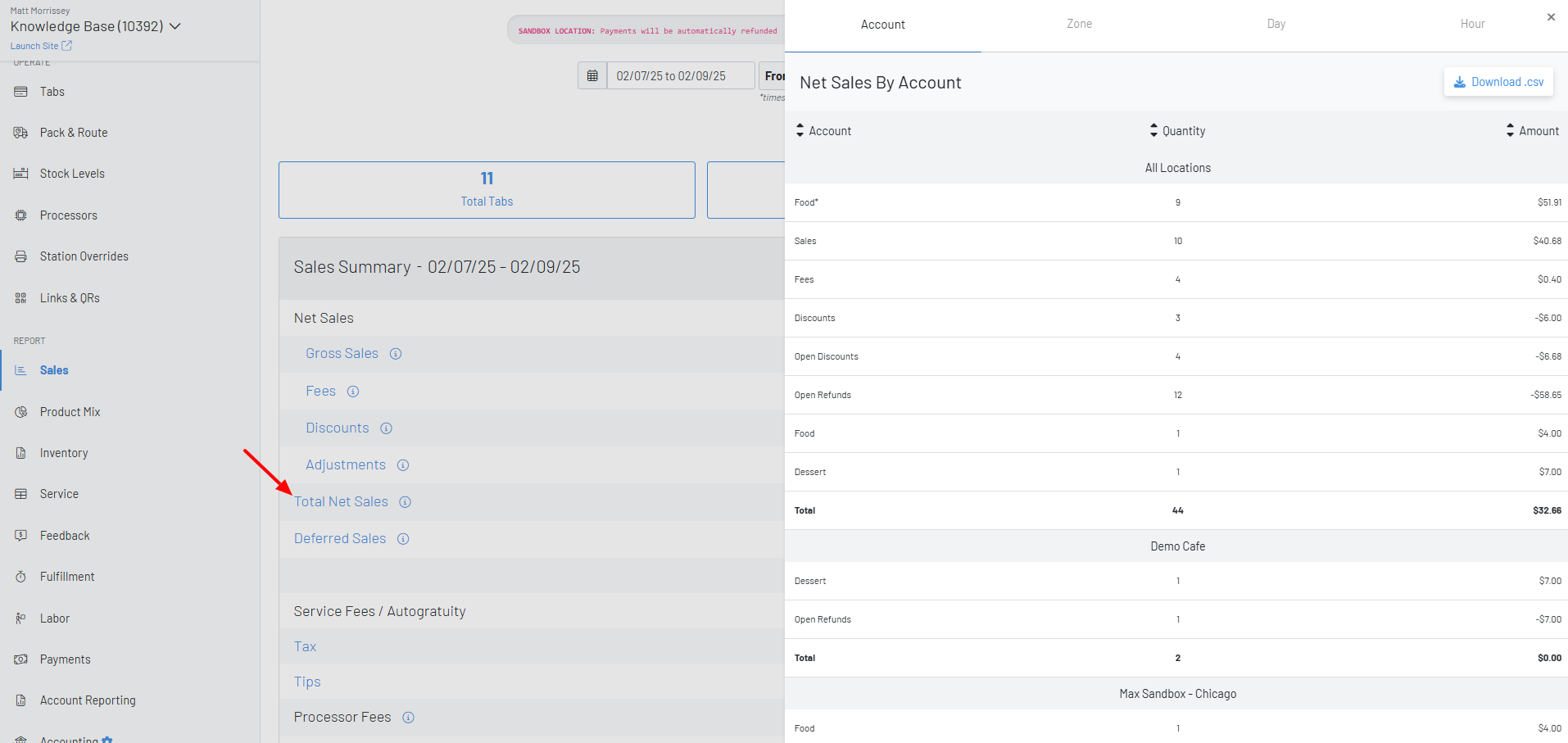Download the report as .csv
Viewport: 1568px width, 743px height.
[1498, 82]
